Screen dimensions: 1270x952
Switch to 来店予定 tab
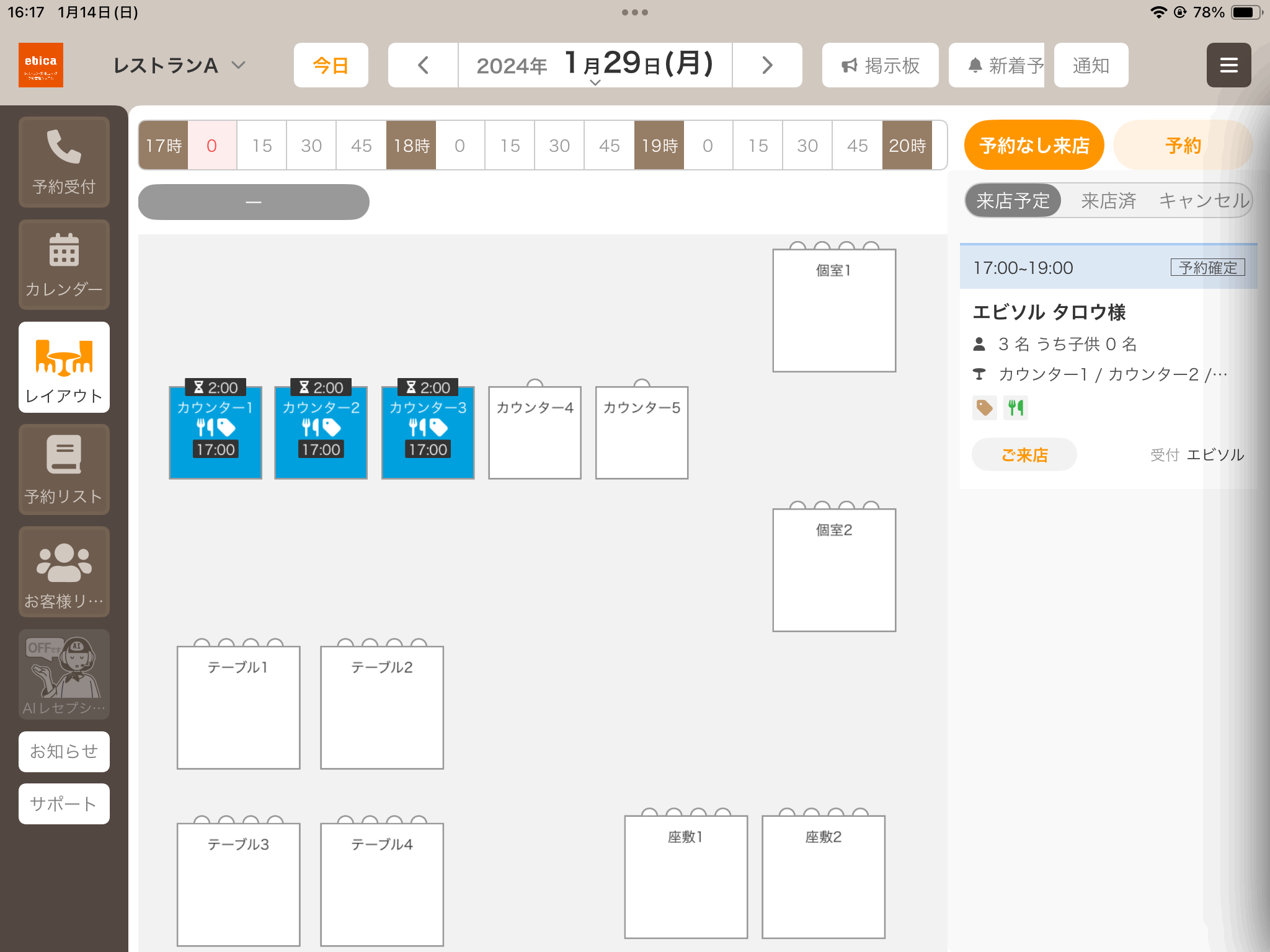point(1013,200)
